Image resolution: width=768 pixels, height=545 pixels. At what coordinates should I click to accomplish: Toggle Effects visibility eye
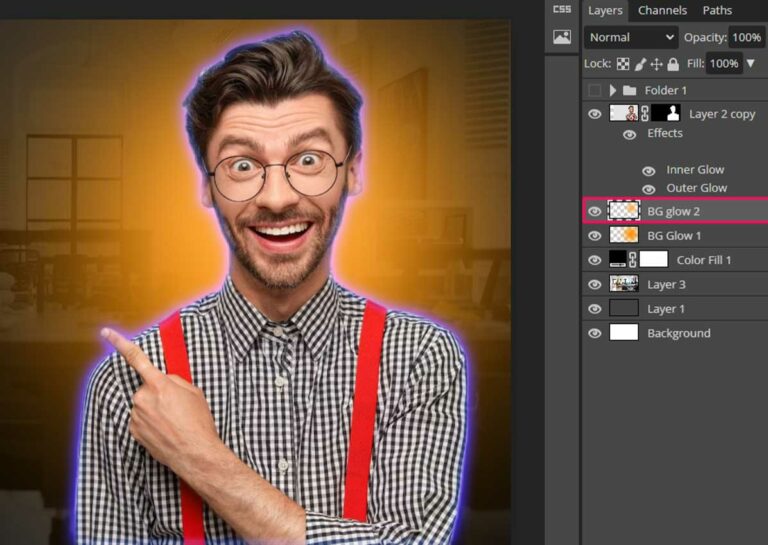(x=629, y=134)
